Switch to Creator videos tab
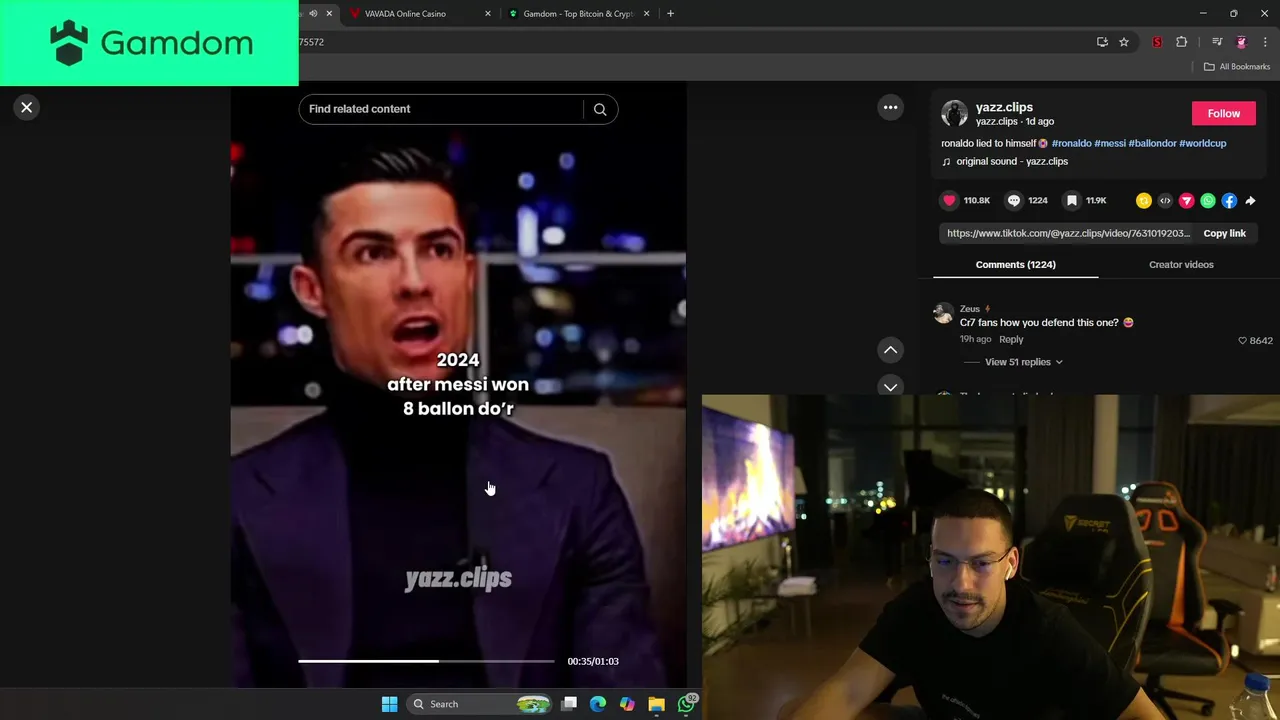1280x720 pixels. 1181,264
